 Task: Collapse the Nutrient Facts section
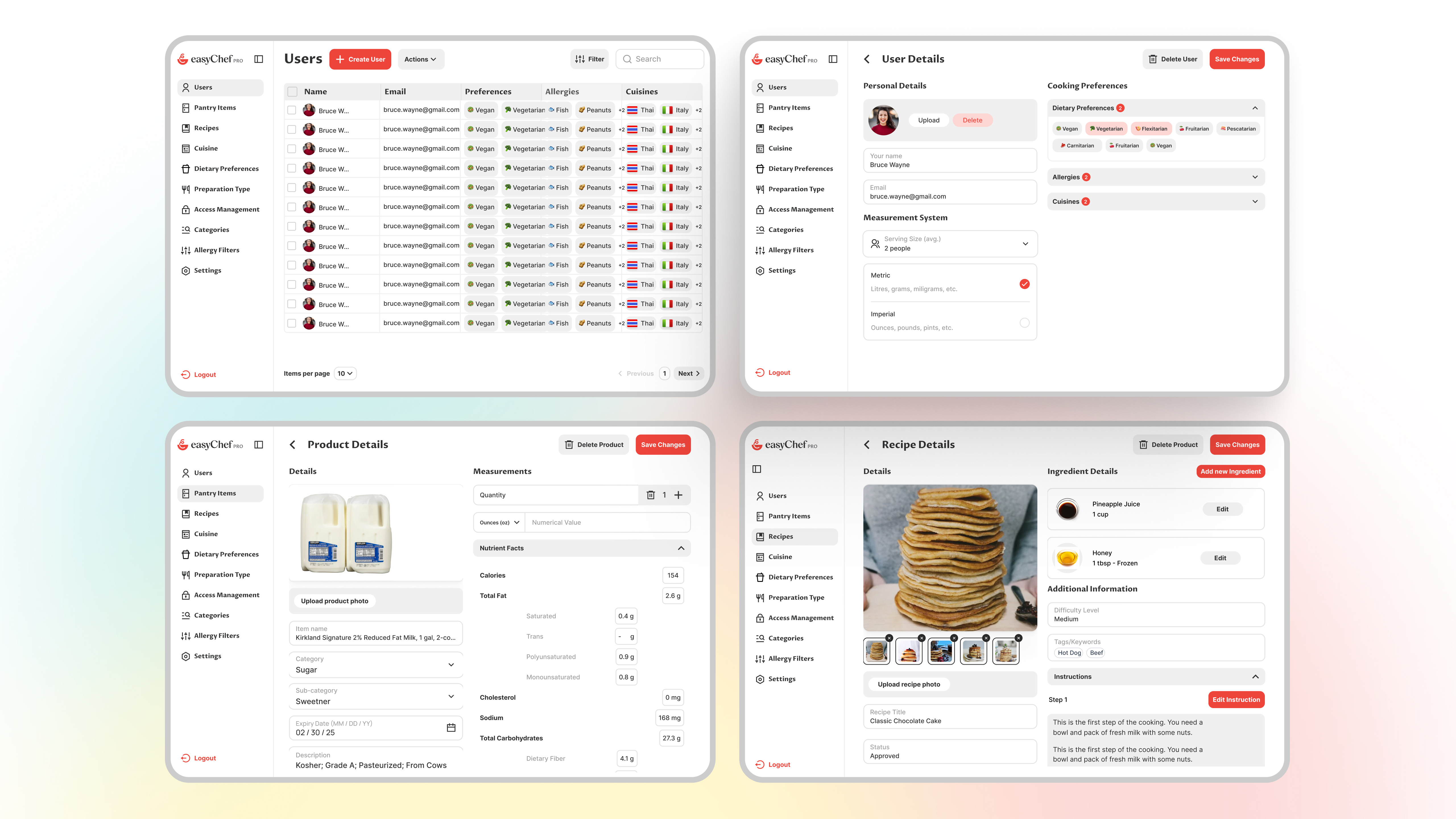[681, 548]
